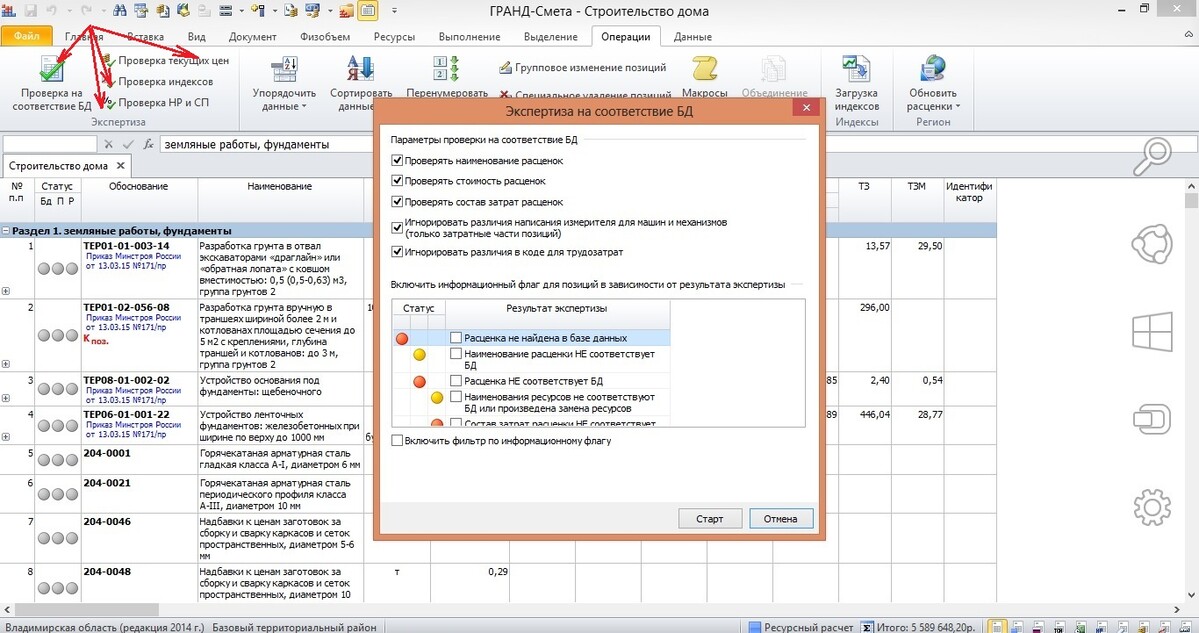Click Упорядочить данные icon

click(x=284, y=69)
